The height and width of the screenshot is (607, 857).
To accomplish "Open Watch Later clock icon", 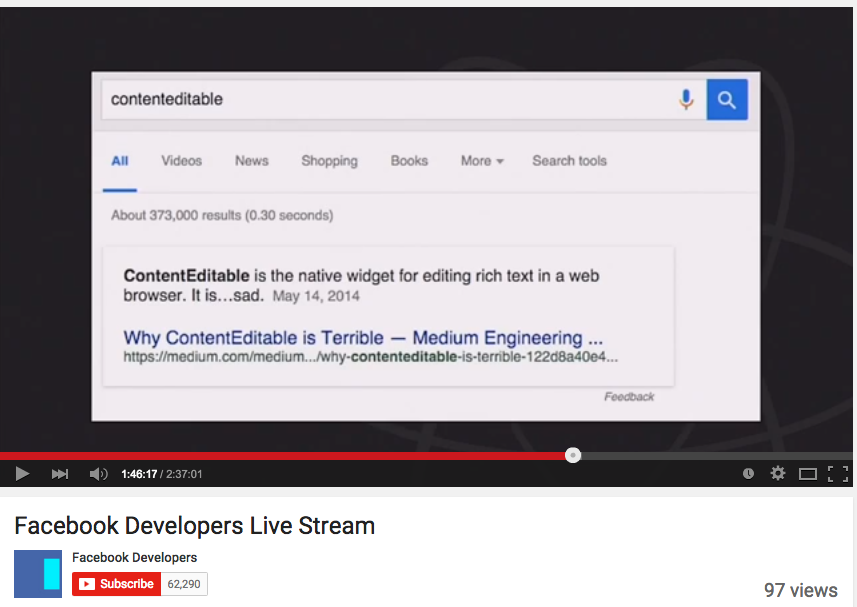I will click(748, 474).
